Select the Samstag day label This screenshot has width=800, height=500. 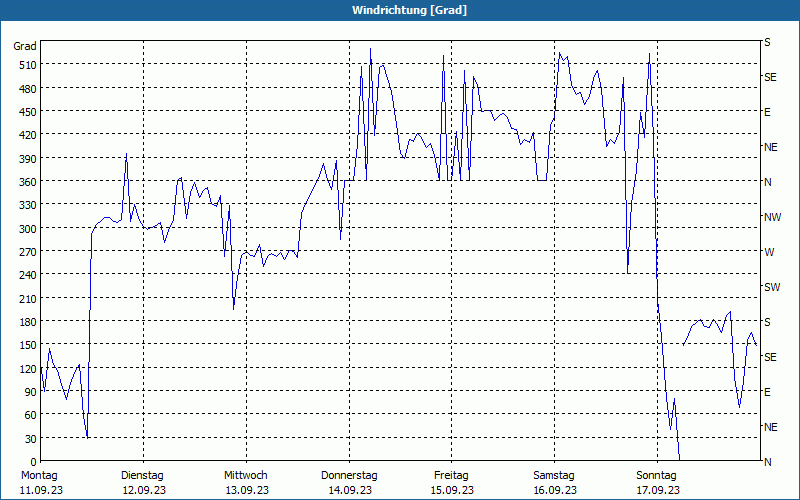tap(554, 476)
